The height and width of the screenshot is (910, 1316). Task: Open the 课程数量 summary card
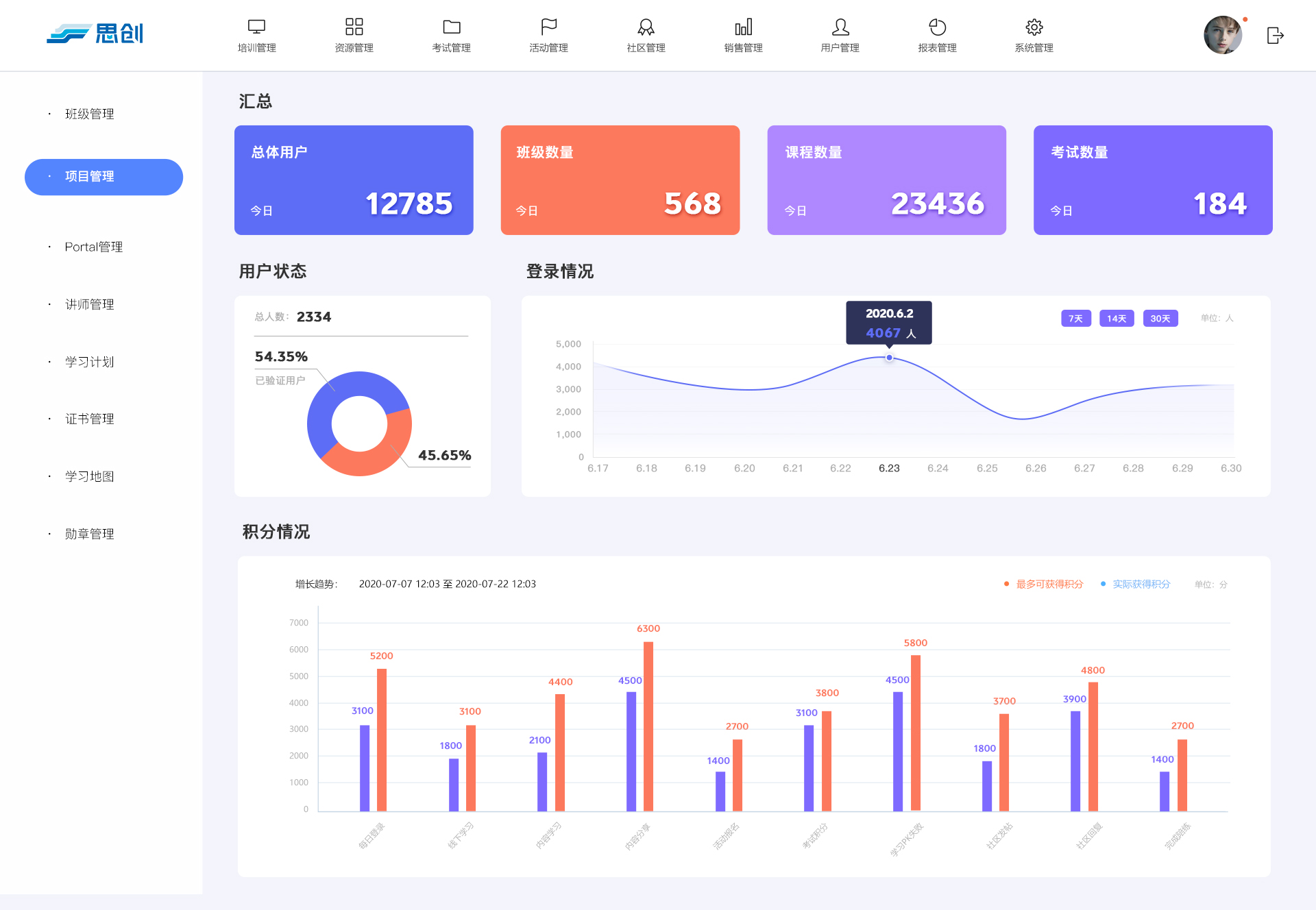tap(886, 180)
